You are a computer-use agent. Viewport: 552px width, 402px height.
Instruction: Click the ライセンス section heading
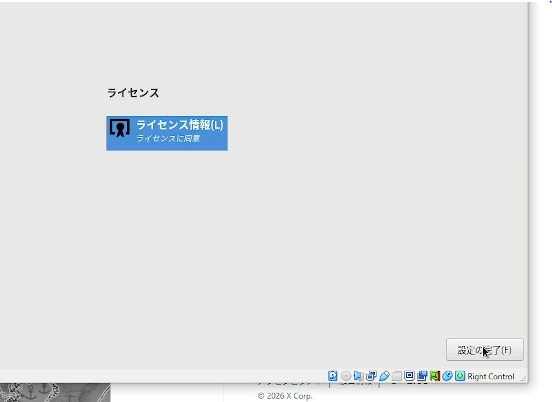[x=133, y=93]
